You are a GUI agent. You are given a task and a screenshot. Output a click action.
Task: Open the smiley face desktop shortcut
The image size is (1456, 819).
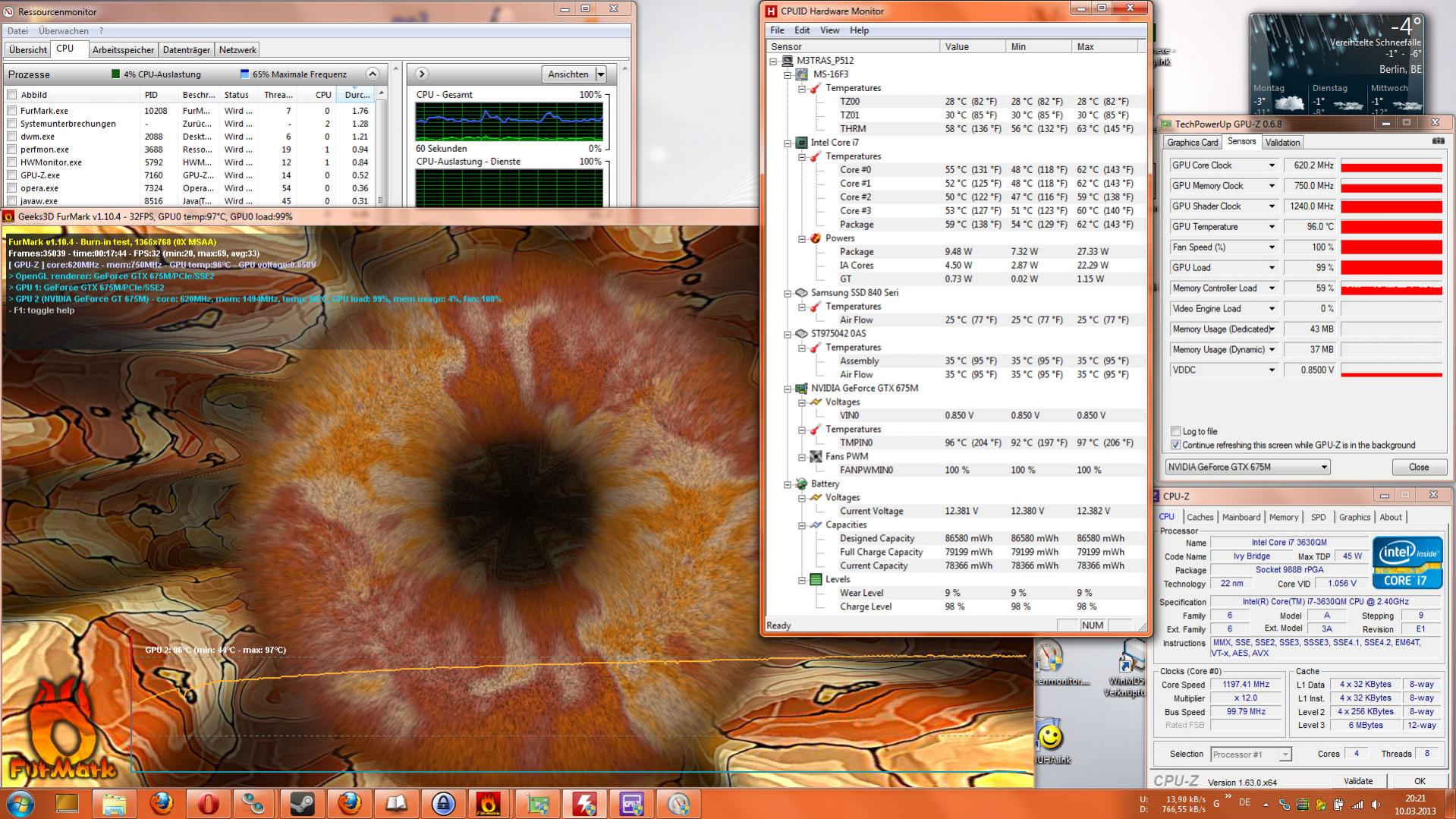coord(1050,736)
